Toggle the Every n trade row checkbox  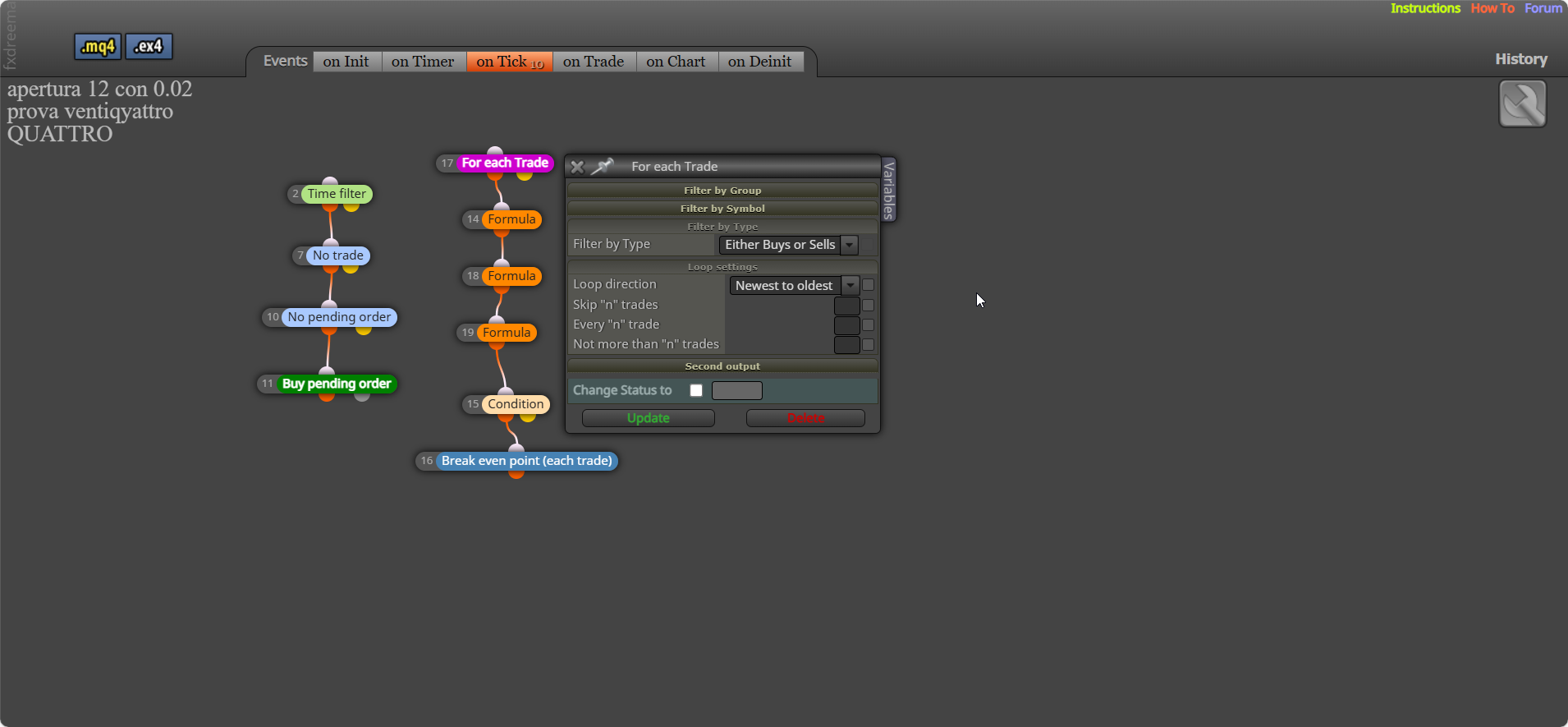click(868, 325)
